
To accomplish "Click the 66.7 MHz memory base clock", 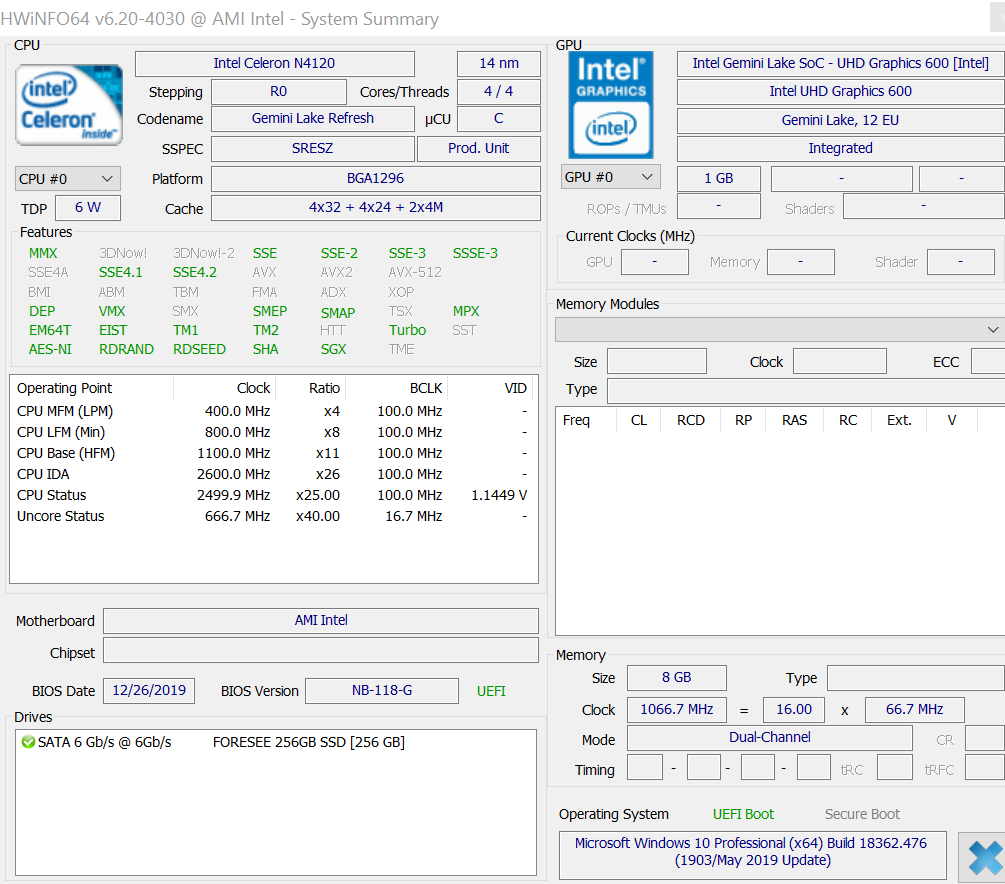I will (915, 710).
